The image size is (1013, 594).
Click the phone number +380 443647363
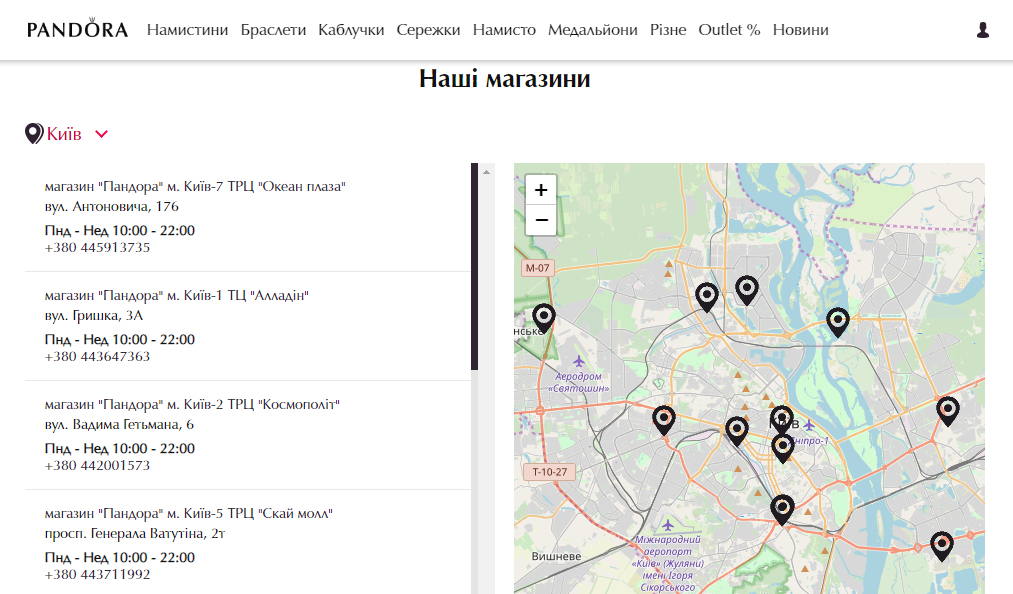pos(97,357)
